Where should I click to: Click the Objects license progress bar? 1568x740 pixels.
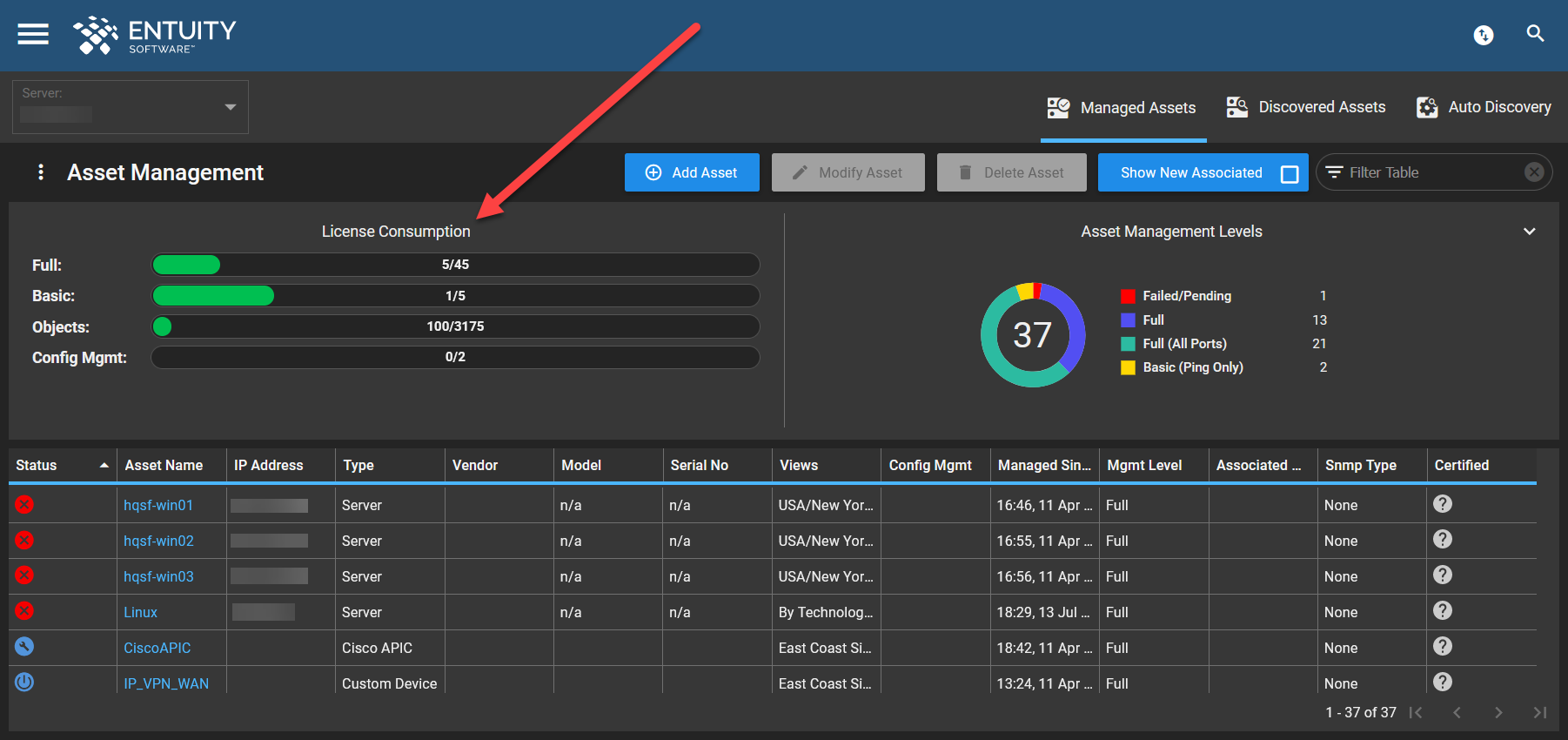(x=455, y=326)
